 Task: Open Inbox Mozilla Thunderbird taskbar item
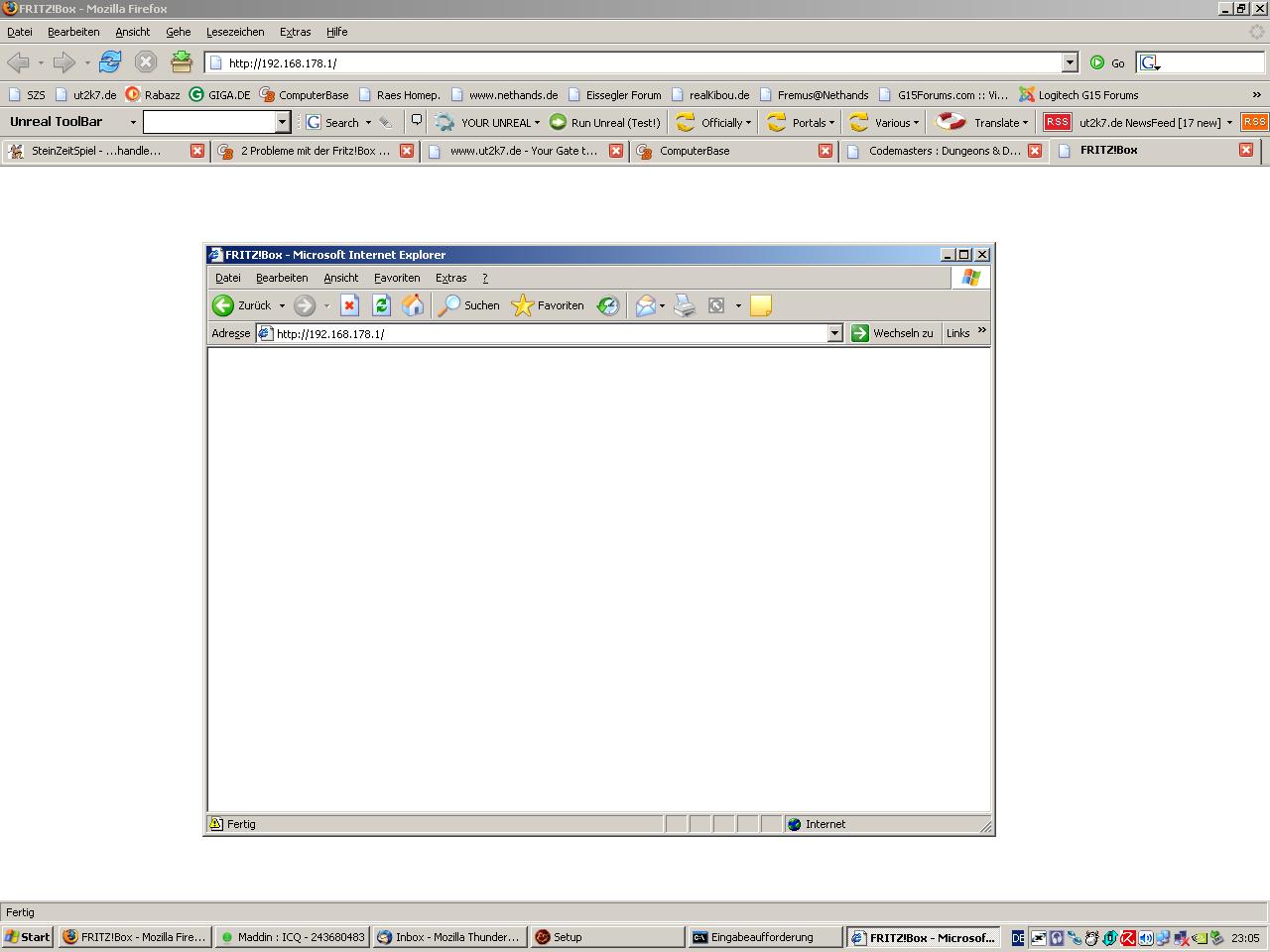449,937
